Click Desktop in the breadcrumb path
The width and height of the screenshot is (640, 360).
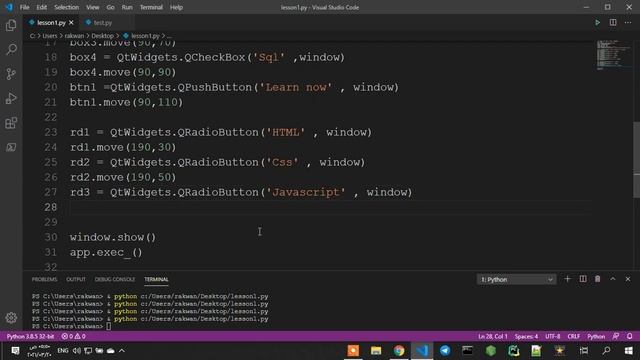(102, 36)
